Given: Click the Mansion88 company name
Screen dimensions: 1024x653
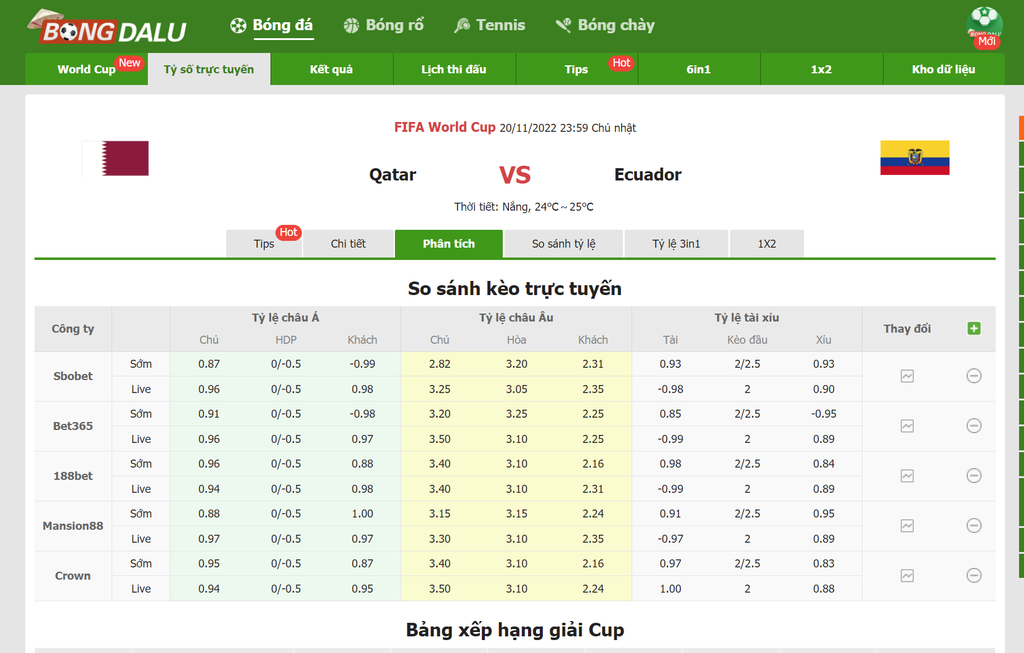Looking at the screenshot, I should click(x=73, y=526).
